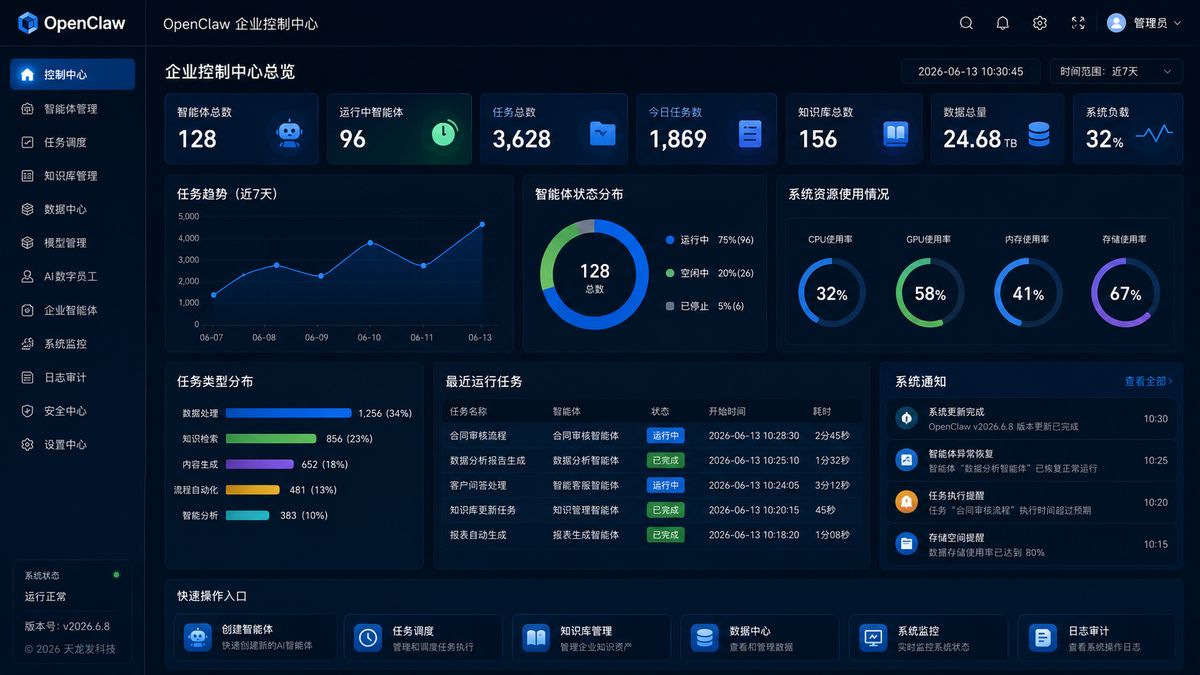This screenshot has height=675, width=1200.
Task: Click 已完成 badge for 数据分析报告生成
Action: [665, 460]
